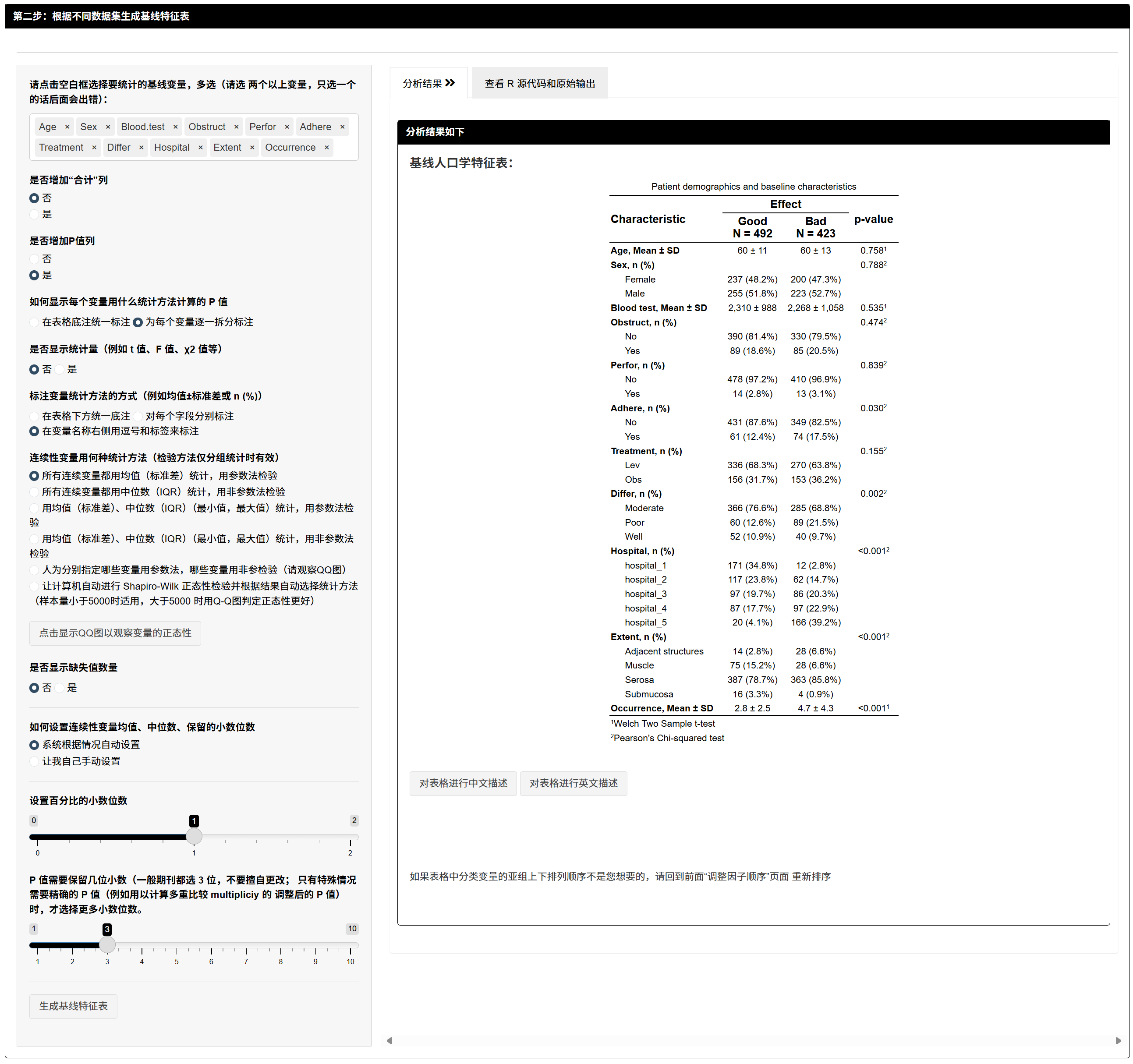Remove the Treatment variable tag

[94, 148]
